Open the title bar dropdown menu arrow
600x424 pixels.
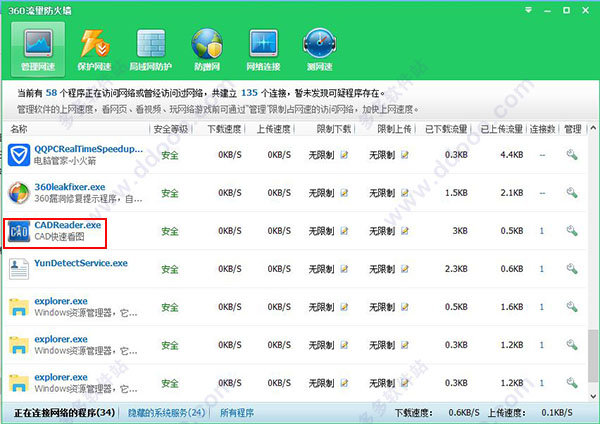click(528, 10)
